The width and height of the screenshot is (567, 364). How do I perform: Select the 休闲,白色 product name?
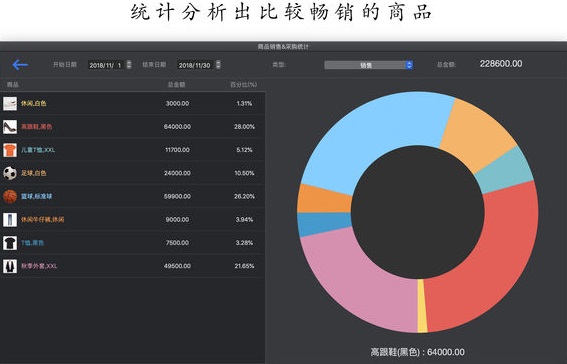33,103
